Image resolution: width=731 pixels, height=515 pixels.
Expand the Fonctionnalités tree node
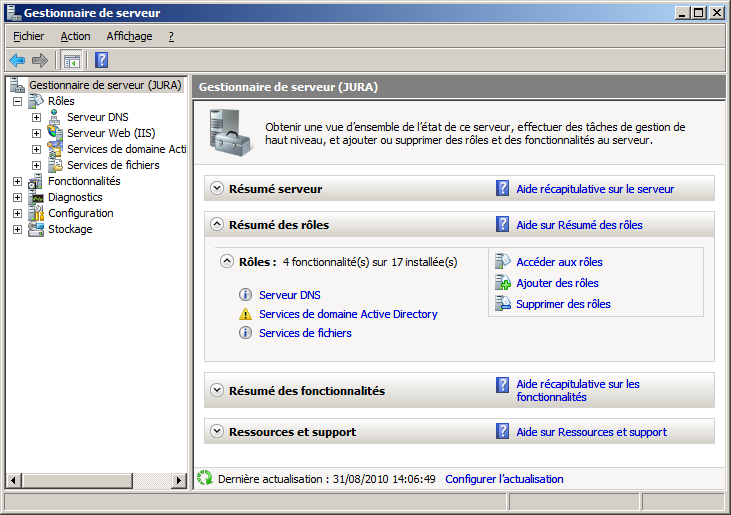pyautogui.click(x=17, y=181)
